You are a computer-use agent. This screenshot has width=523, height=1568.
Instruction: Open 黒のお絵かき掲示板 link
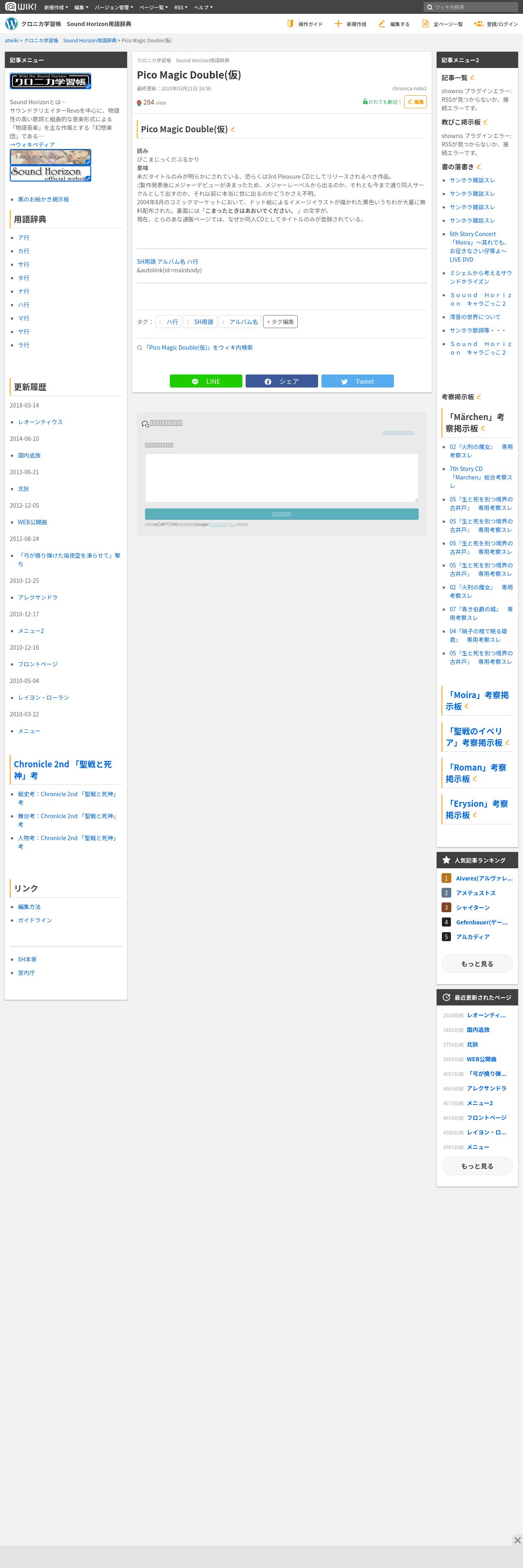(43, 199)
